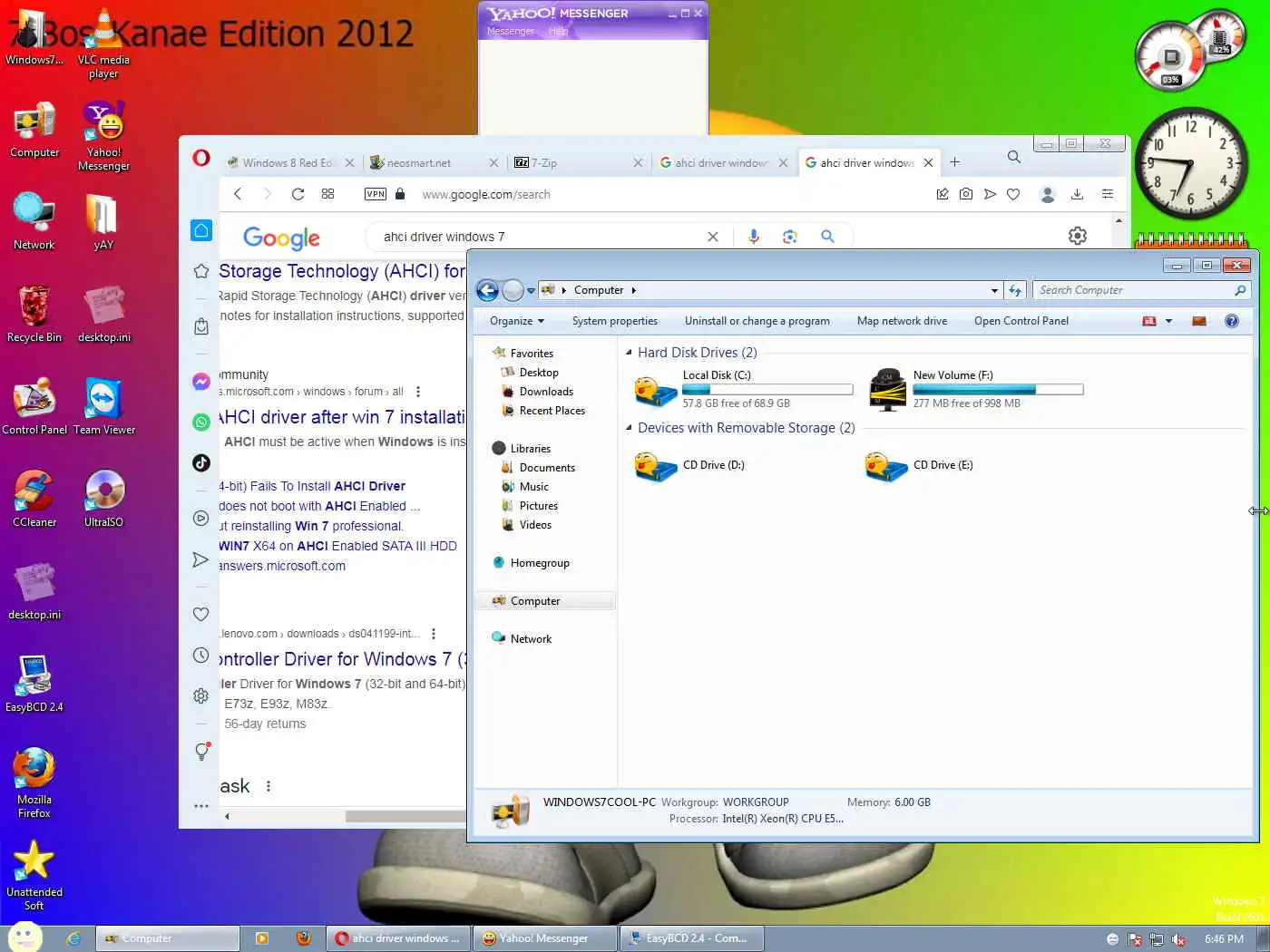Open AHCI driver after win 7 result
Image resolution: width=1270 pixels, height=952 pixels.
pos(342,417)
